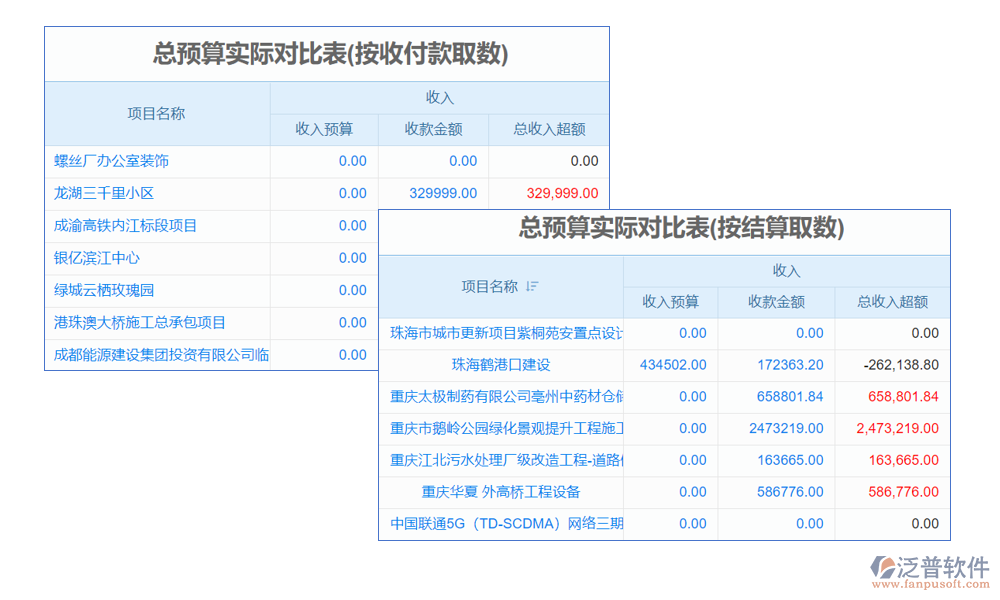Image resolution: width=1000 pixels, height=600 pixels.
Task: Click the 银亿滨江中心 project name
Action: coord(97,258)
